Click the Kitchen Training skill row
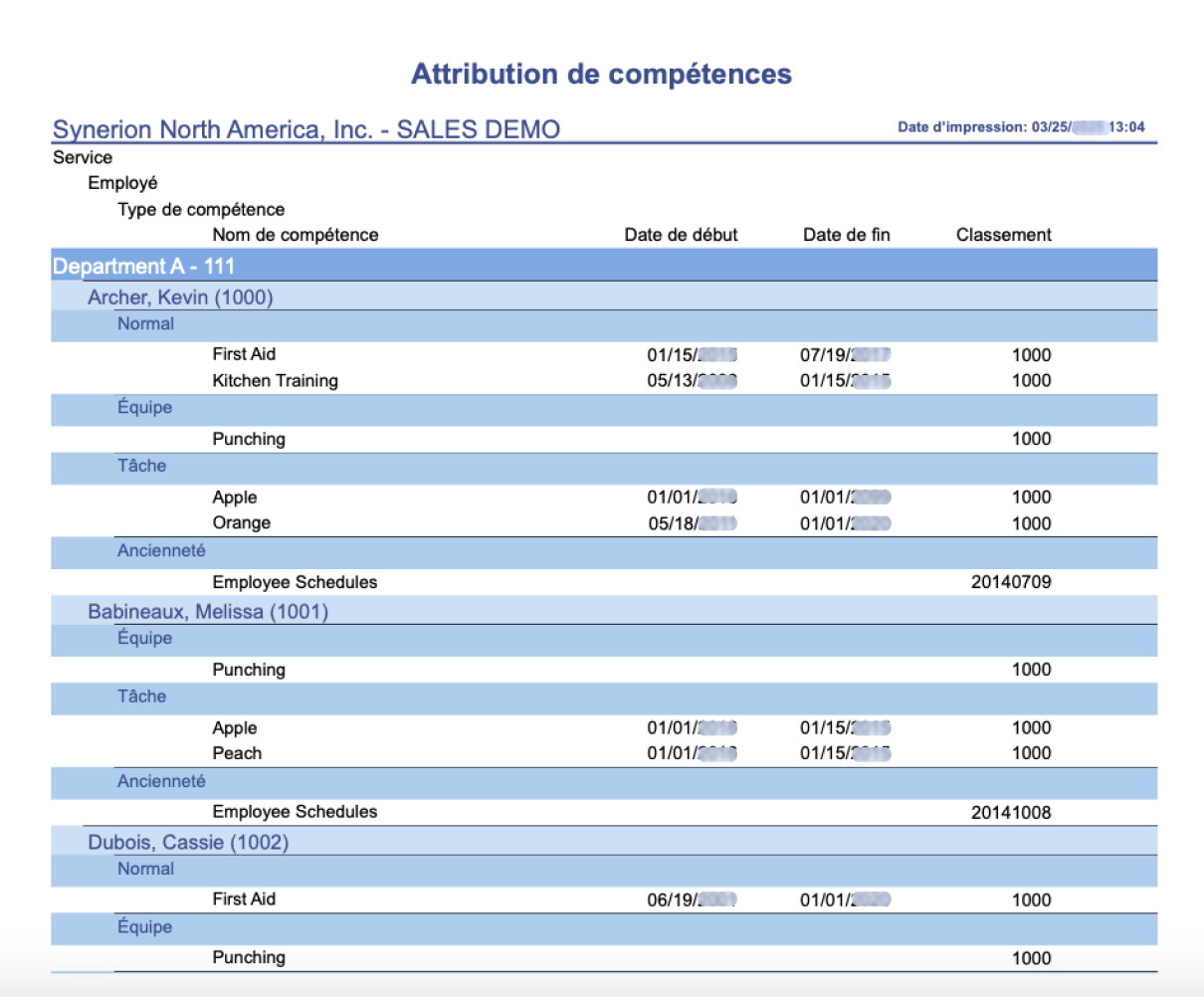This screenshot has width=1204, height=997. click(x=604, y=381)
